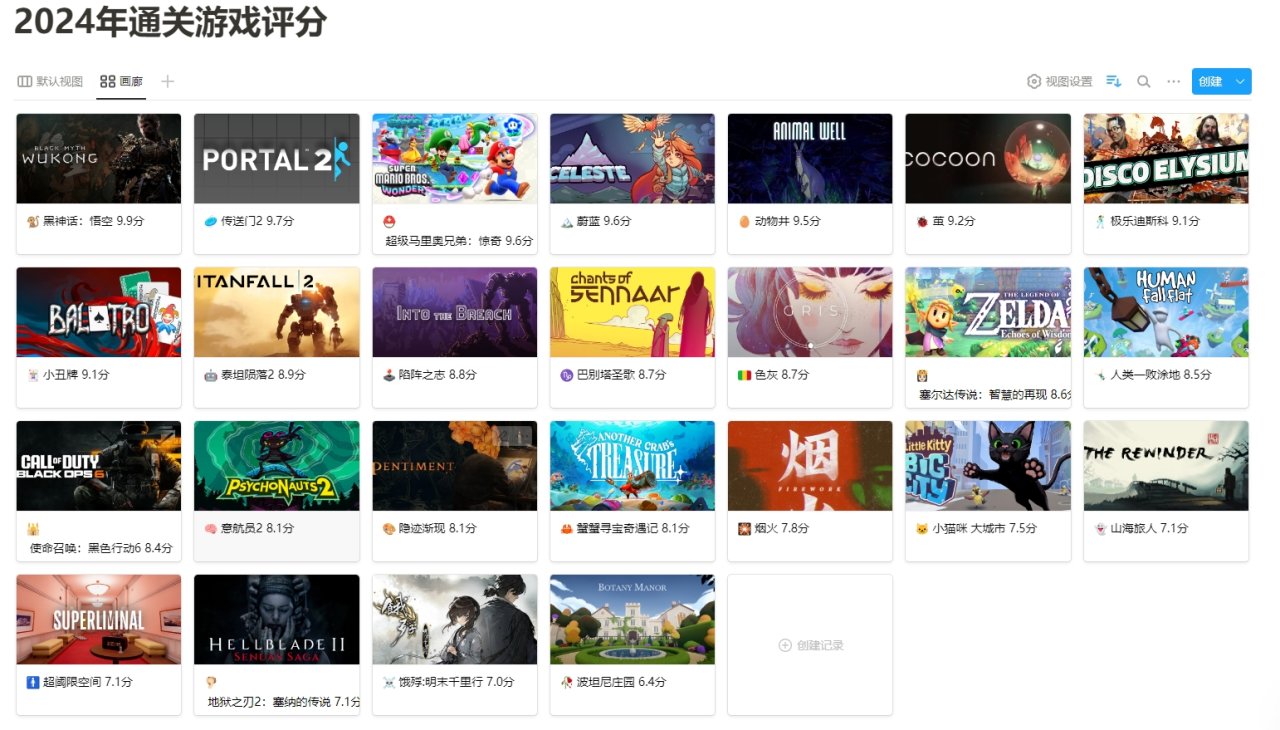
Task: Click the search magnifier icon
Action: [1144, 81]
